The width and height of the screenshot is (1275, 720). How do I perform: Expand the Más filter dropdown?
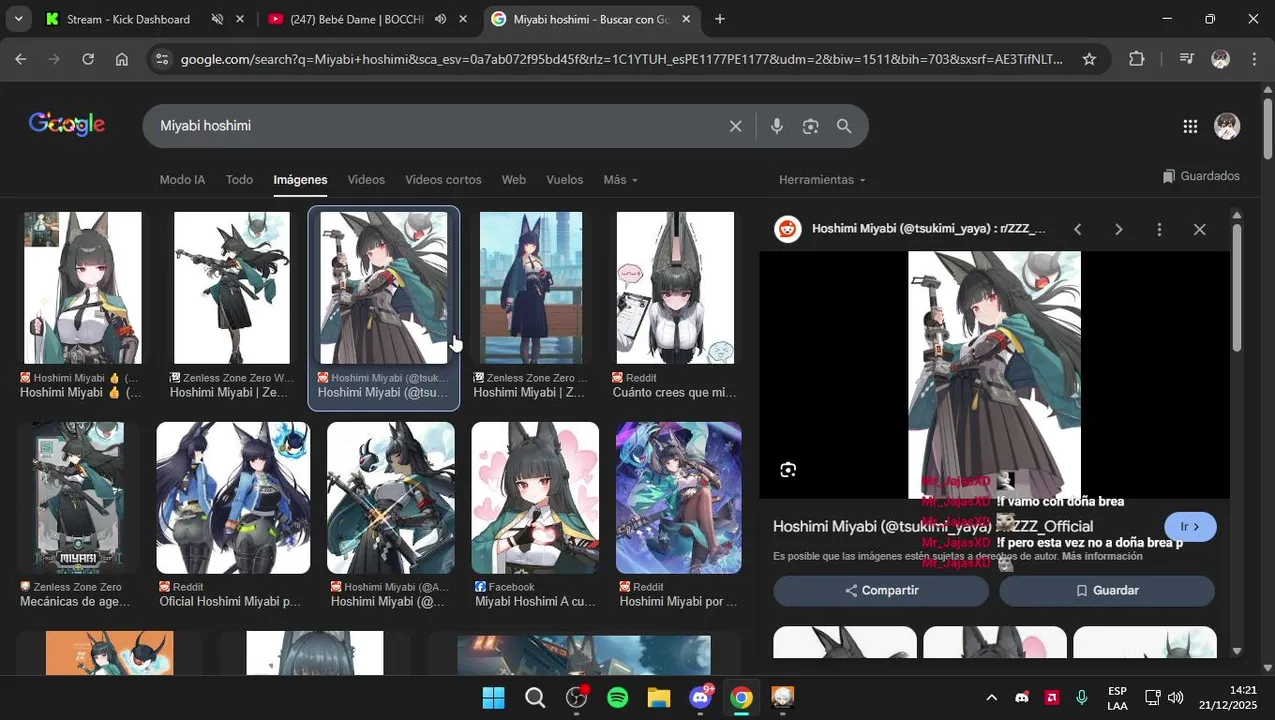click(x=620, y=180)
